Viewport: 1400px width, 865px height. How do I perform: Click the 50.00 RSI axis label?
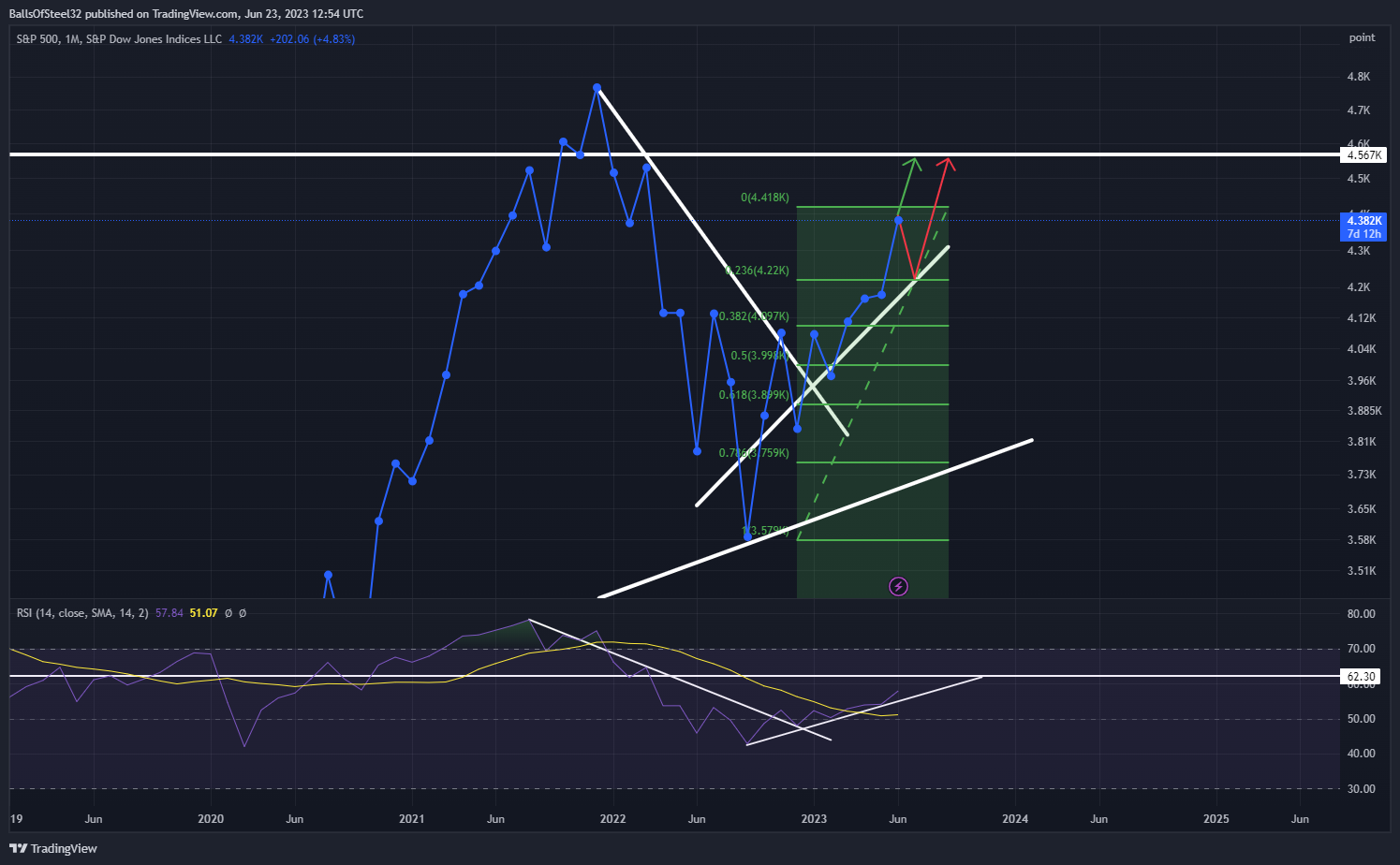pyautogui.click(x=1362, y=719)
